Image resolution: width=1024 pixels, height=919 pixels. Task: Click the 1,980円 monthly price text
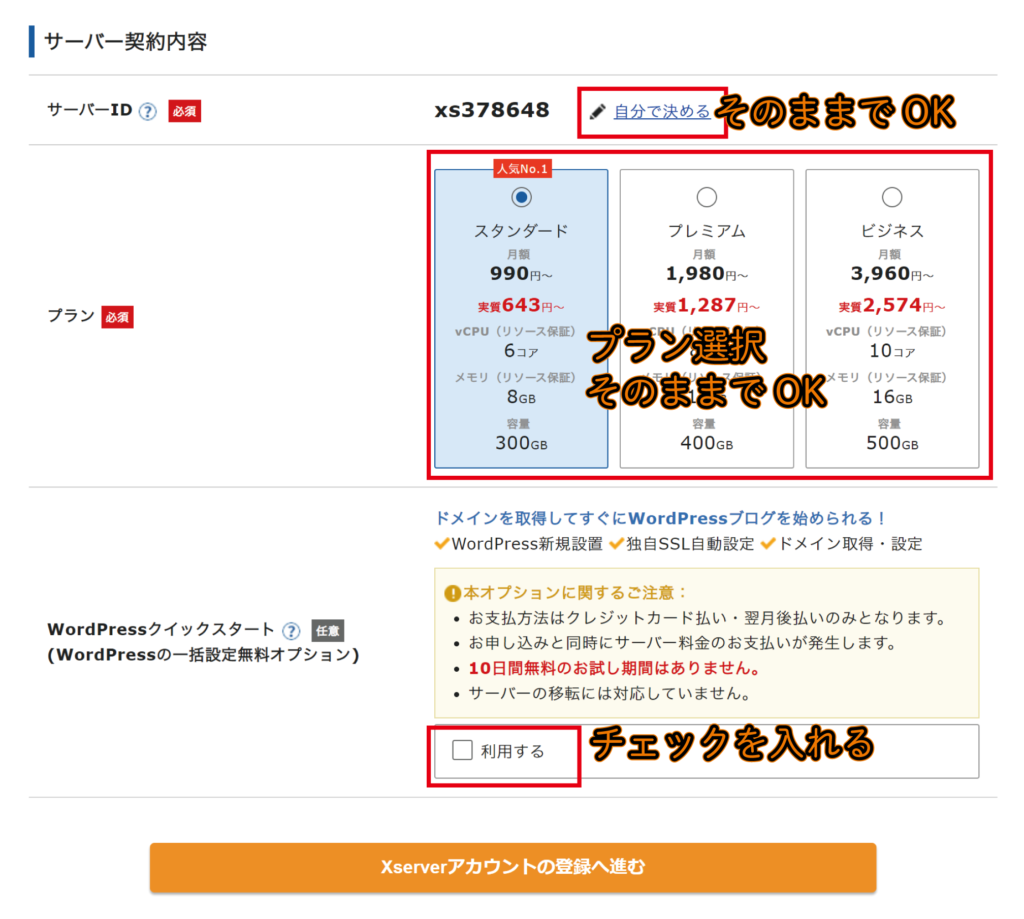[x=707, y=274]
